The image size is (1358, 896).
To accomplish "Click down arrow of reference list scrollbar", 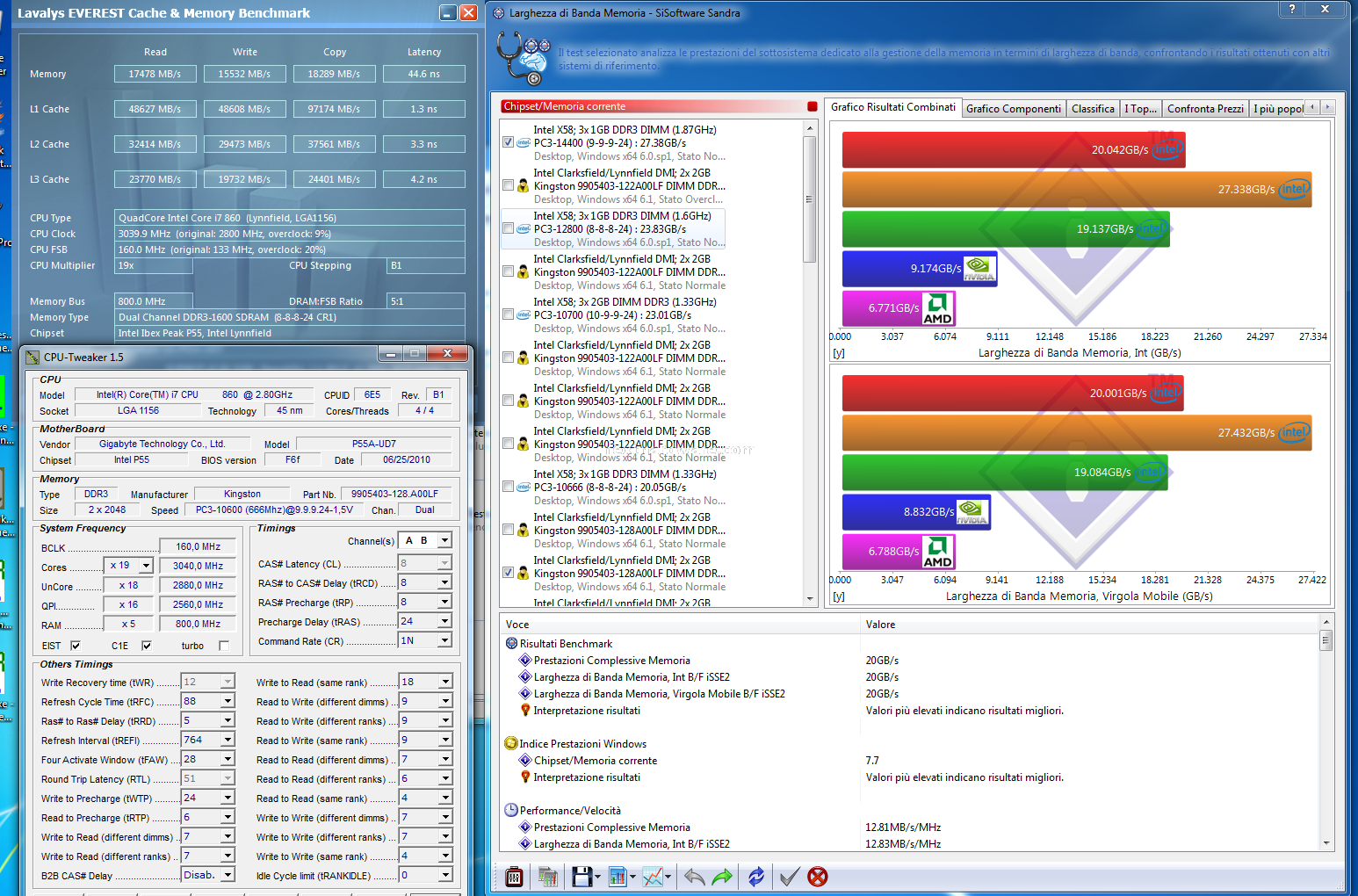I will tap(810, 599).
